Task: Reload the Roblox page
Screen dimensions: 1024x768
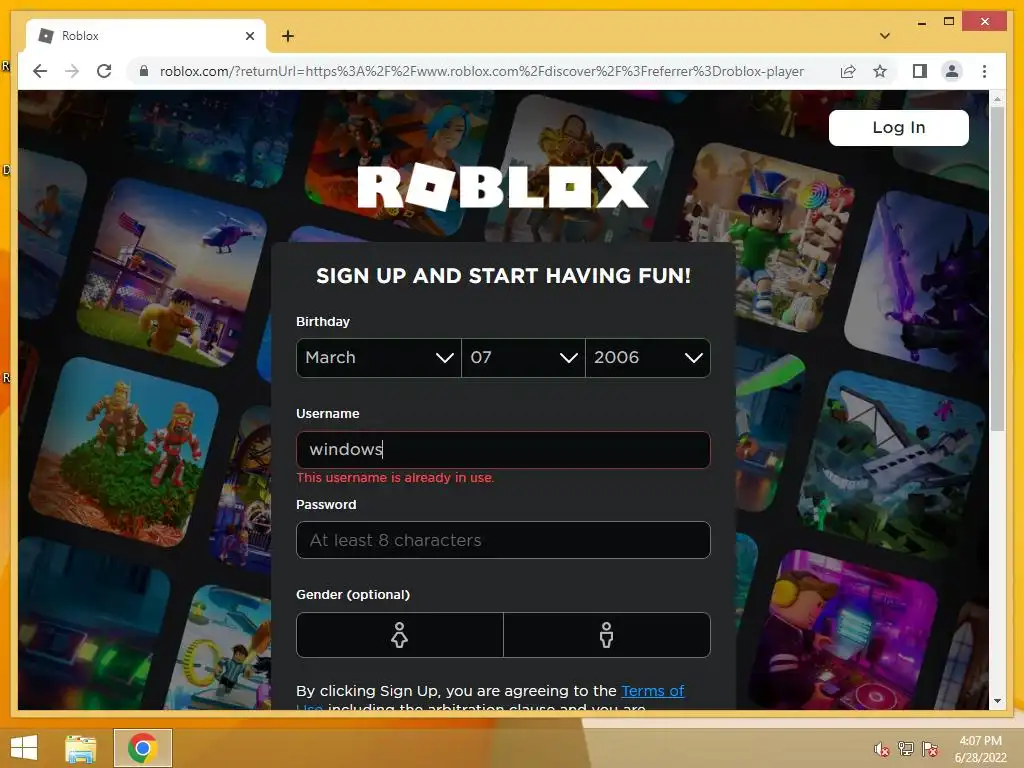Action: click(104, 71)
